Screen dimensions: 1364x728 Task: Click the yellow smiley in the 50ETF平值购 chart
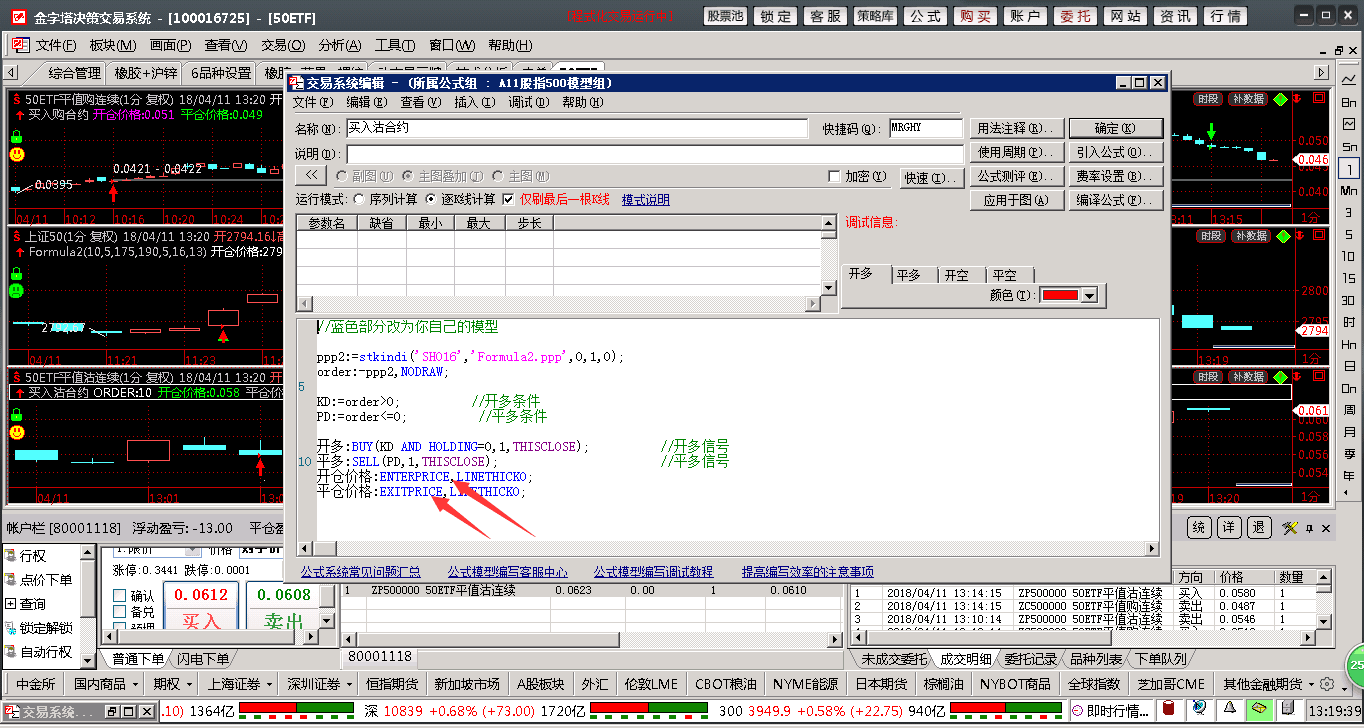(16, 155)
